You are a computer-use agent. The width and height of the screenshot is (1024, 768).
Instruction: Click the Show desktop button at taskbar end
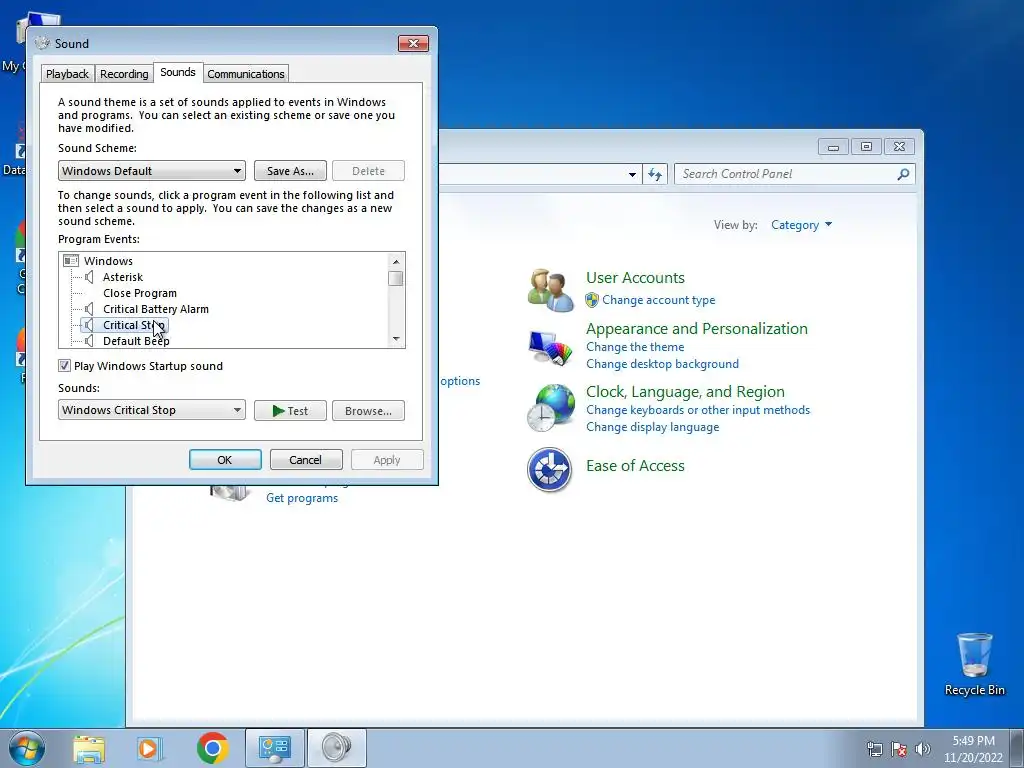click(x=1017, y=748)
